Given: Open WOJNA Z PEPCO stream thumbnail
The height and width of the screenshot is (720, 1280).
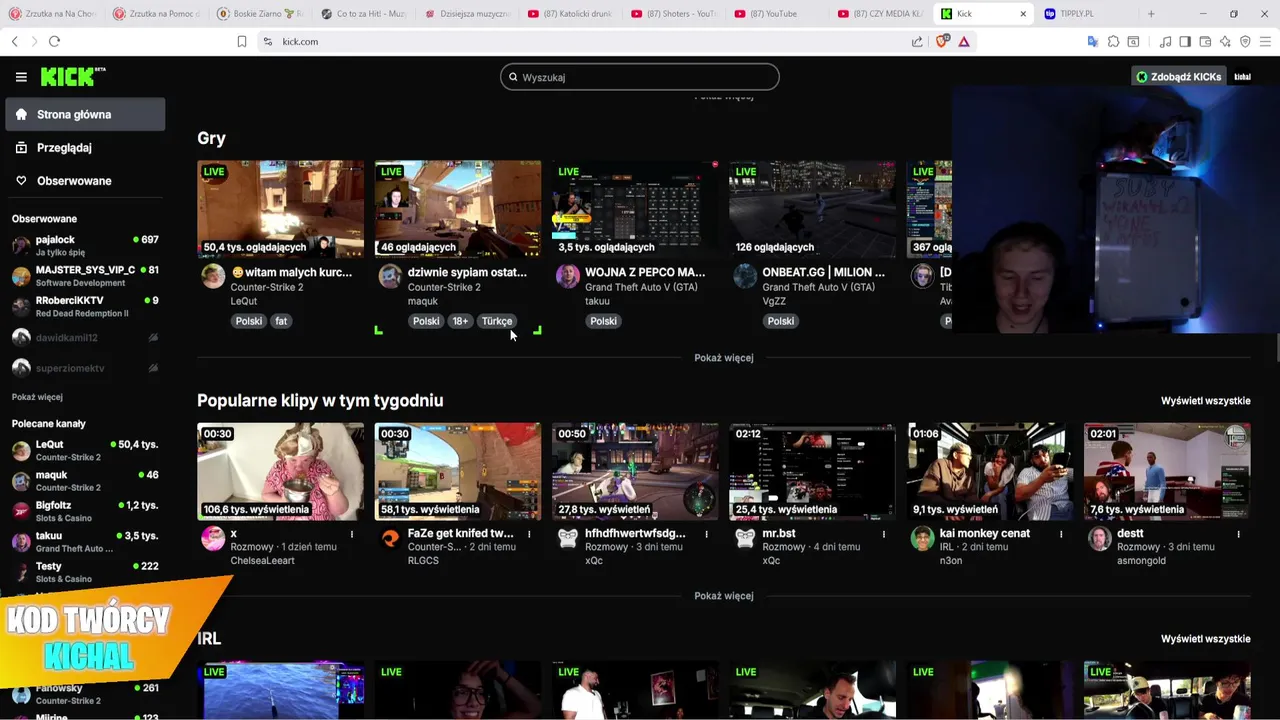Looking at the screenshot, I should point(635,209).
